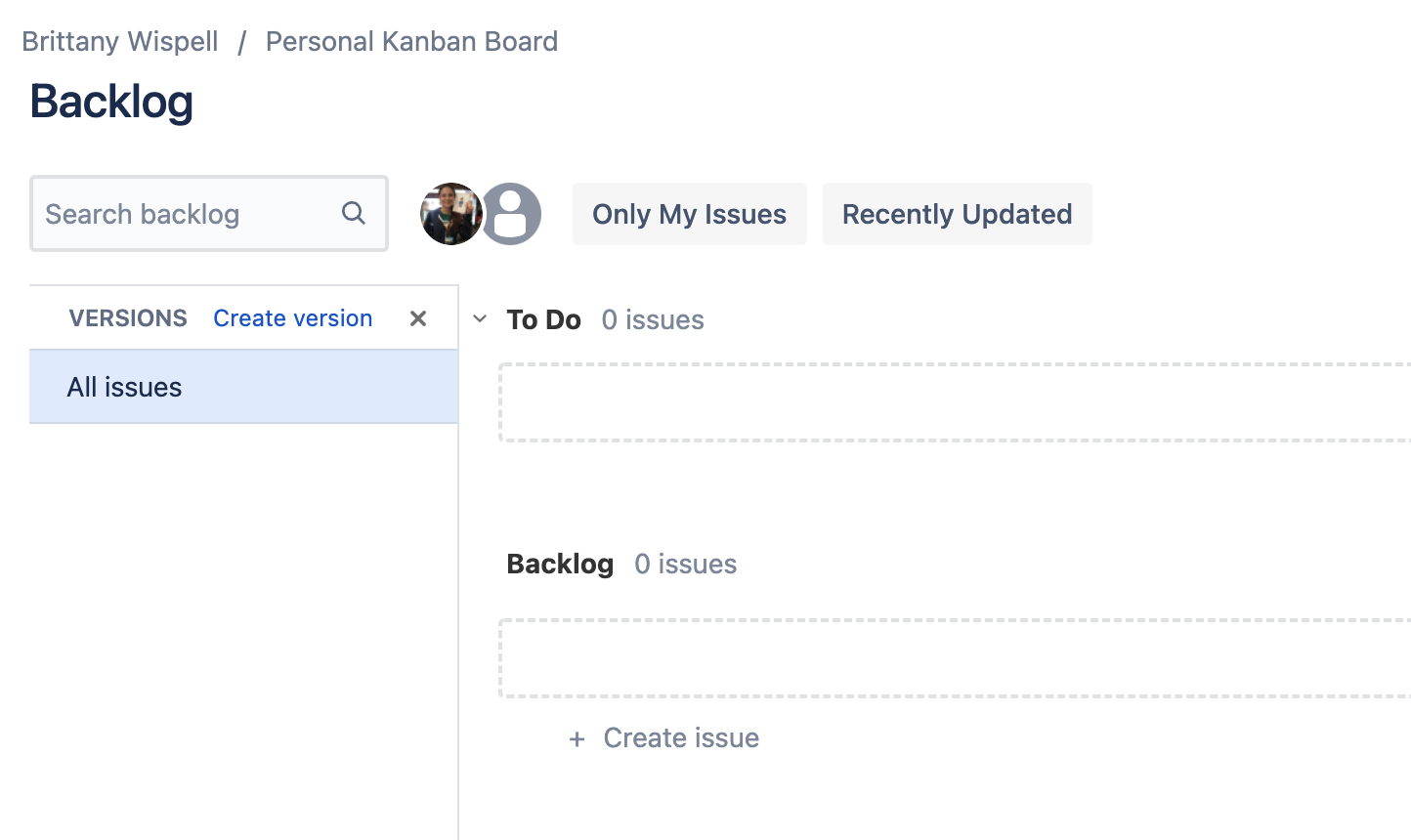Click the plus icon beside Create issue
Screen dimensions: 1411x840
pyautogui.click(x=577, y=739)
